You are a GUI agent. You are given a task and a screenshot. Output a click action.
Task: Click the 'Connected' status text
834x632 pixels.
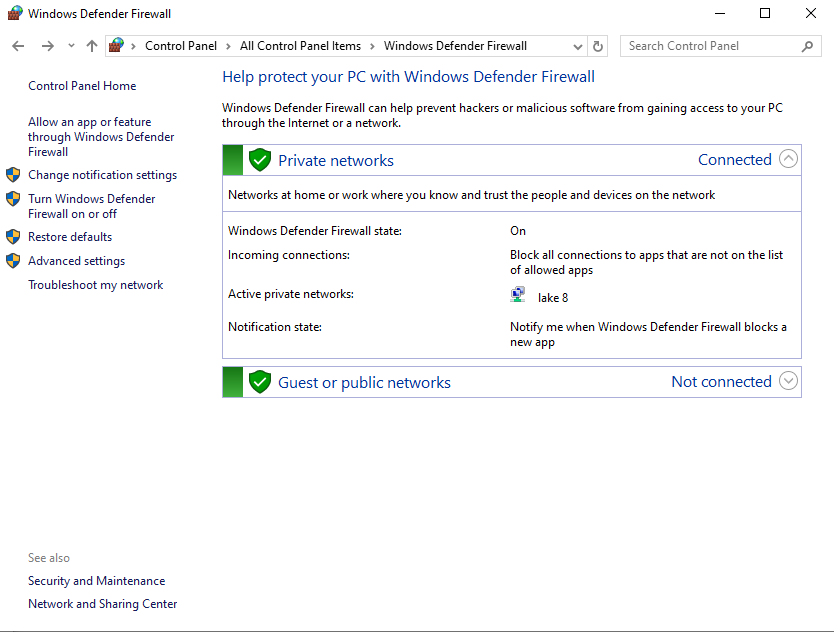click(735, 160)
